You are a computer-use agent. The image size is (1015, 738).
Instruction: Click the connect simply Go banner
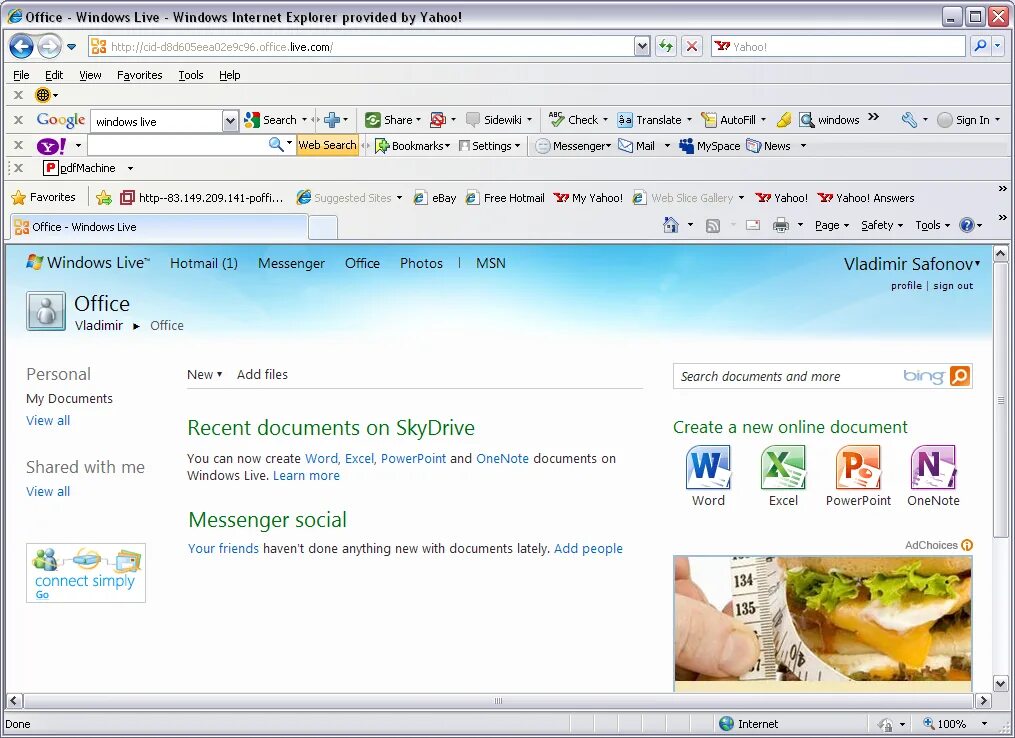(86, 573)
